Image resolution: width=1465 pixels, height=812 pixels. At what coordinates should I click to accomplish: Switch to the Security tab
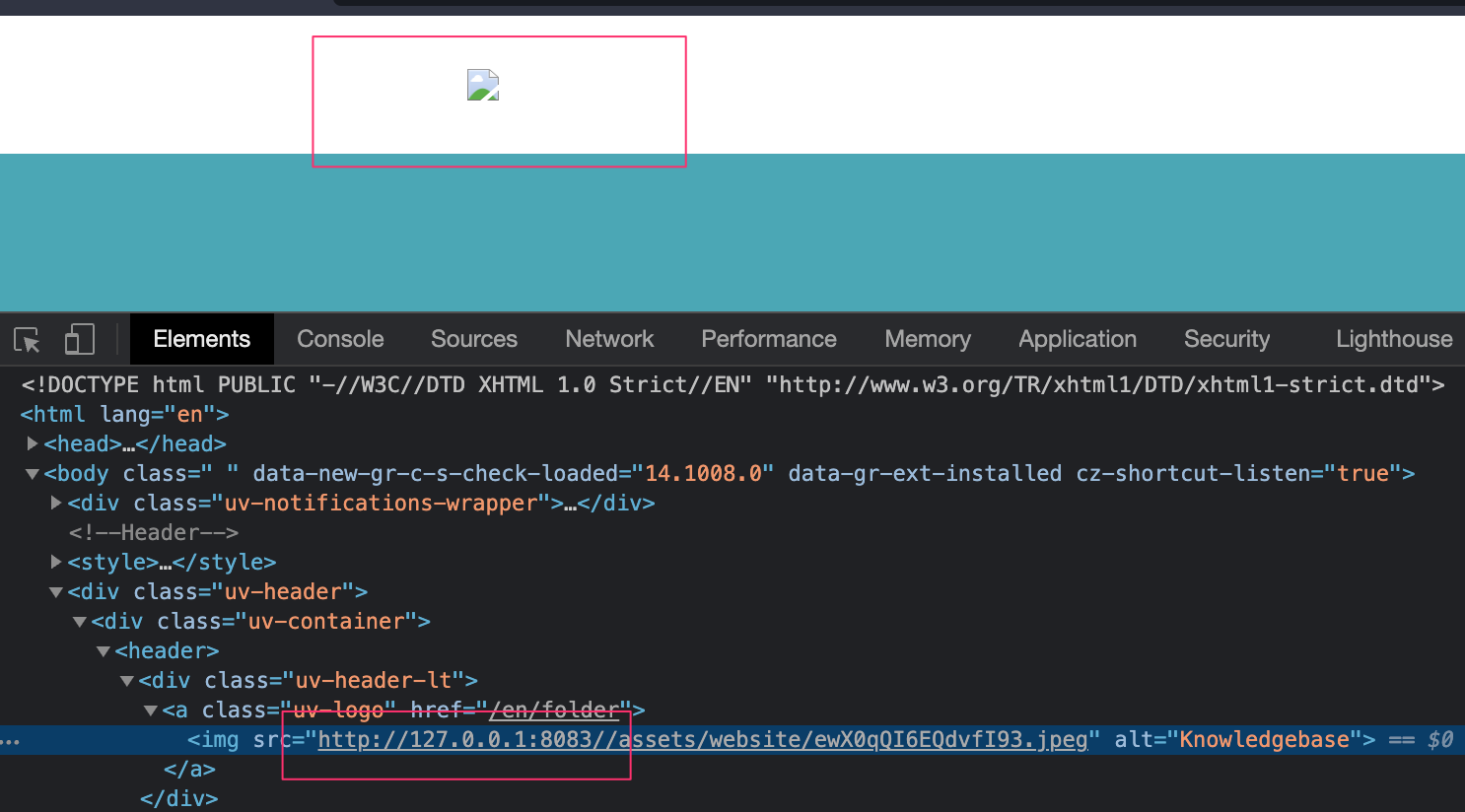(x=1226, y=339)
